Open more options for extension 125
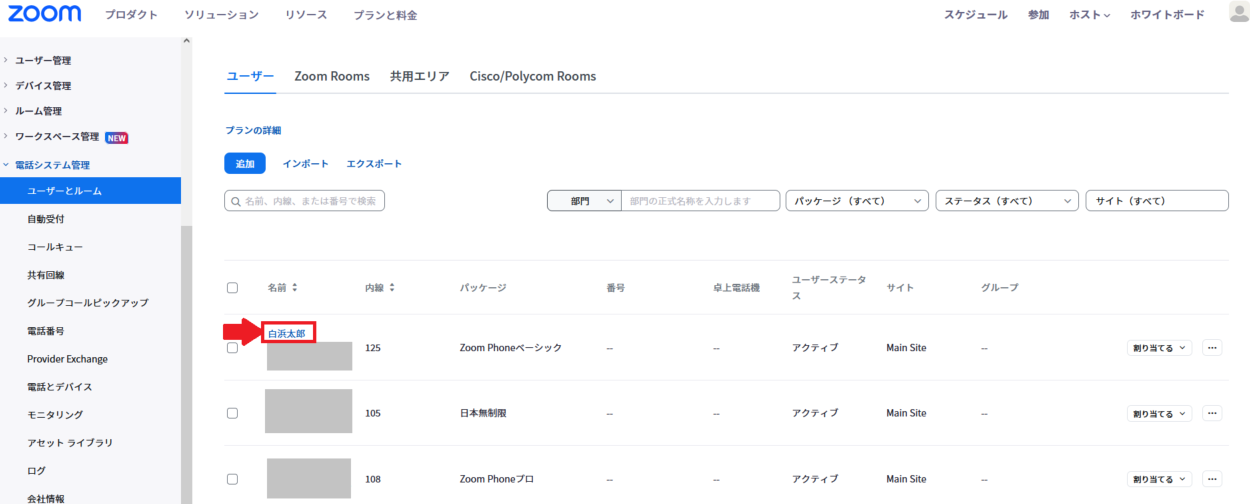 click(1212, 347)
